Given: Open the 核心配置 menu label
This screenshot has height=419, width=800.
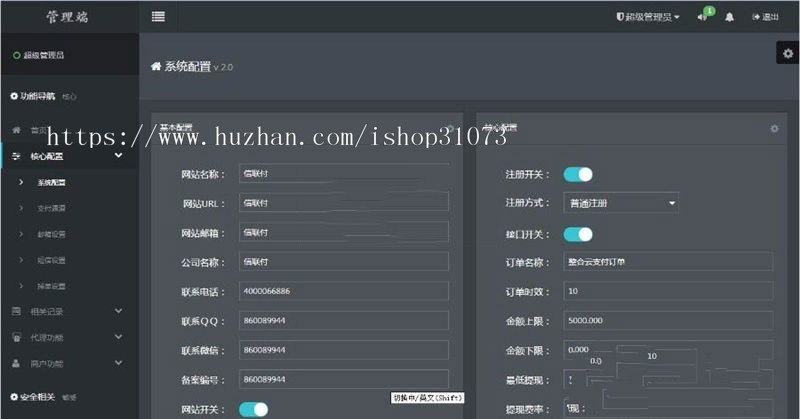Looking at the screenshot, I should click(x=46, y=156).
